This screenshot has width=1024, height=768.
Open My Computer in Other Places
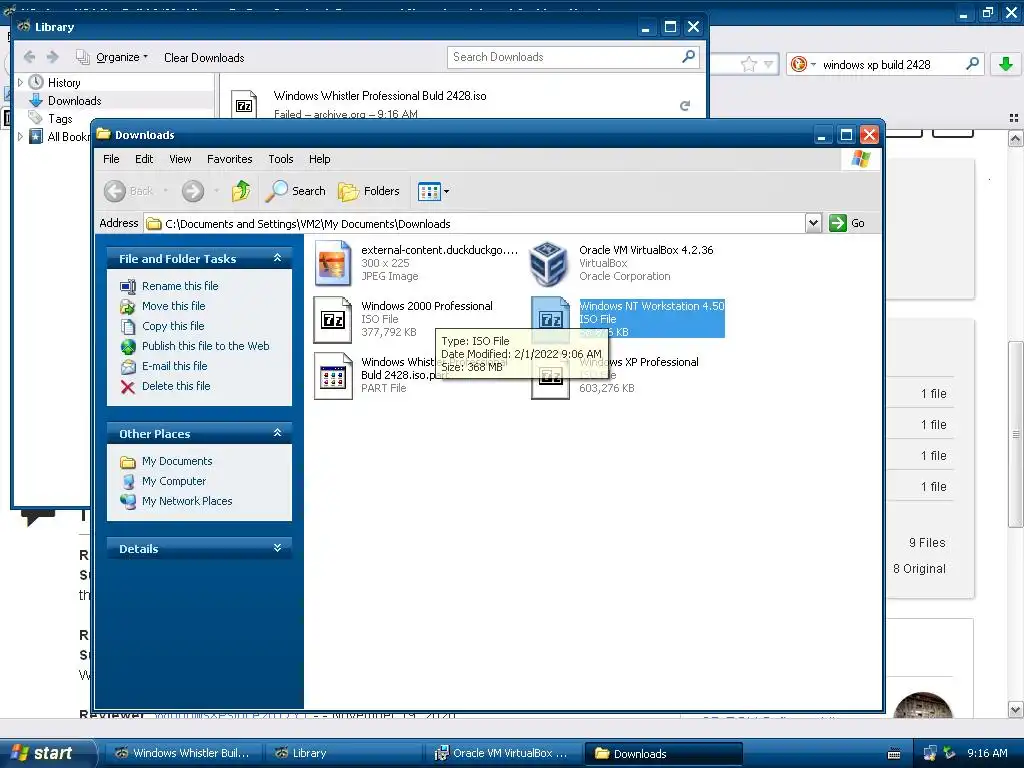pos(174,481)
